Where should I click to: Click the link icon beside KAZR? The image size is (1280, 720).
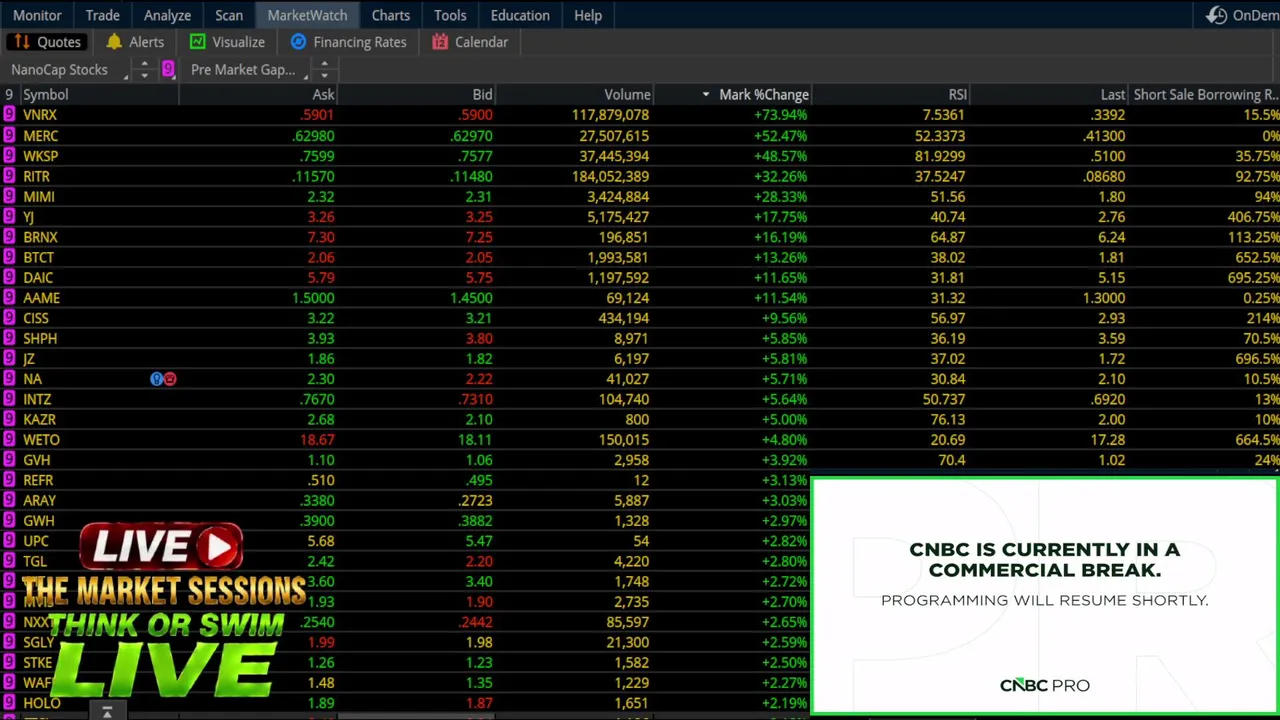coord(9,419)
